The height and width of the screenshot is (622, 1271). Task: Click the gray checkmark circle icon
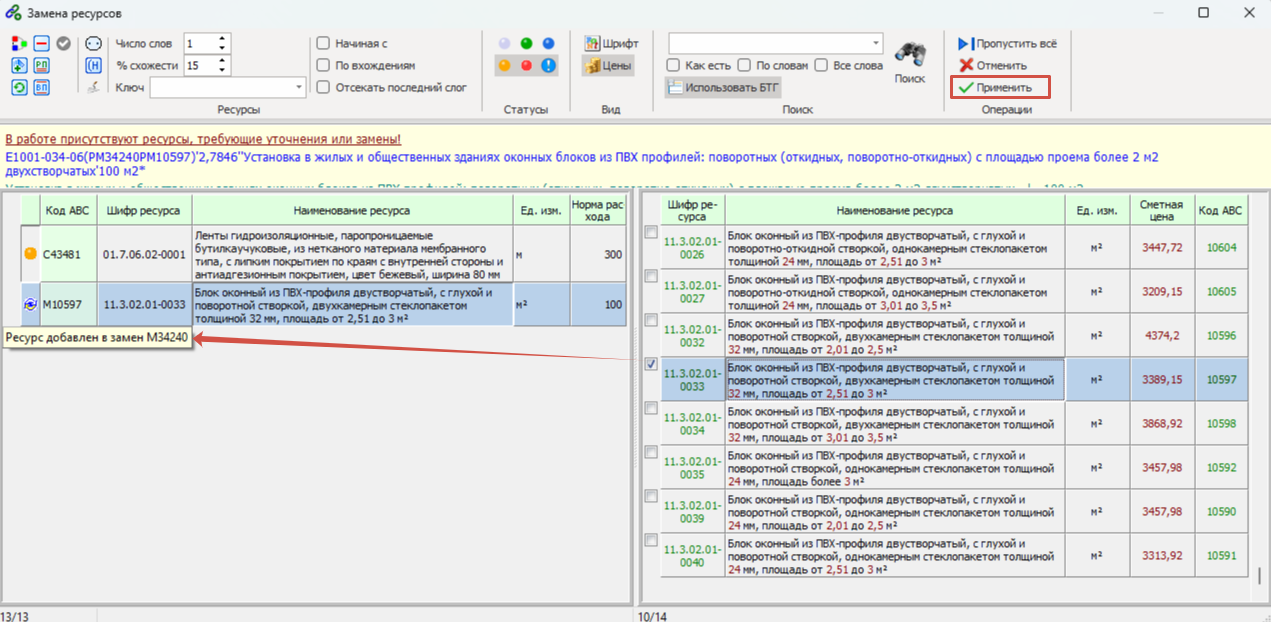tap(63, 43)
